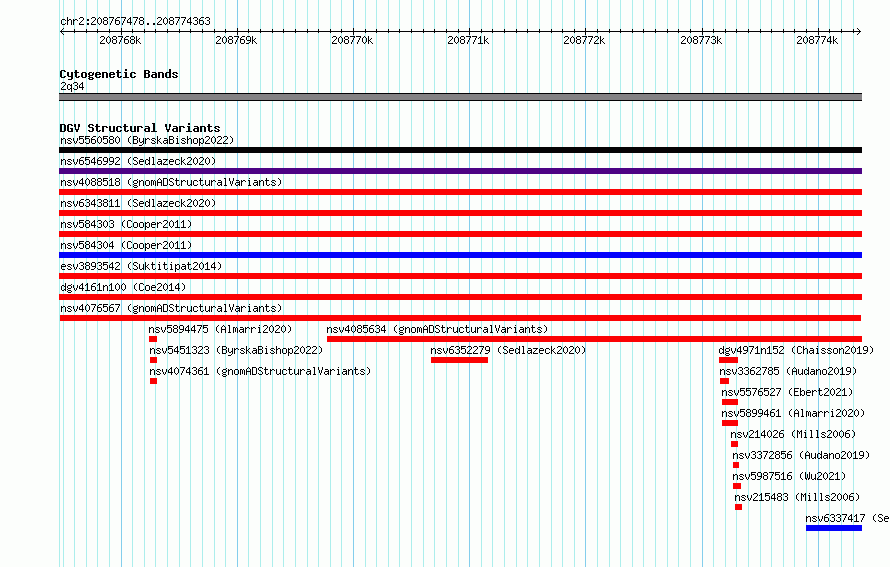Click the 208770k ruler label
This screenshot has height=567, width=890.
click(x=352, y=40)
